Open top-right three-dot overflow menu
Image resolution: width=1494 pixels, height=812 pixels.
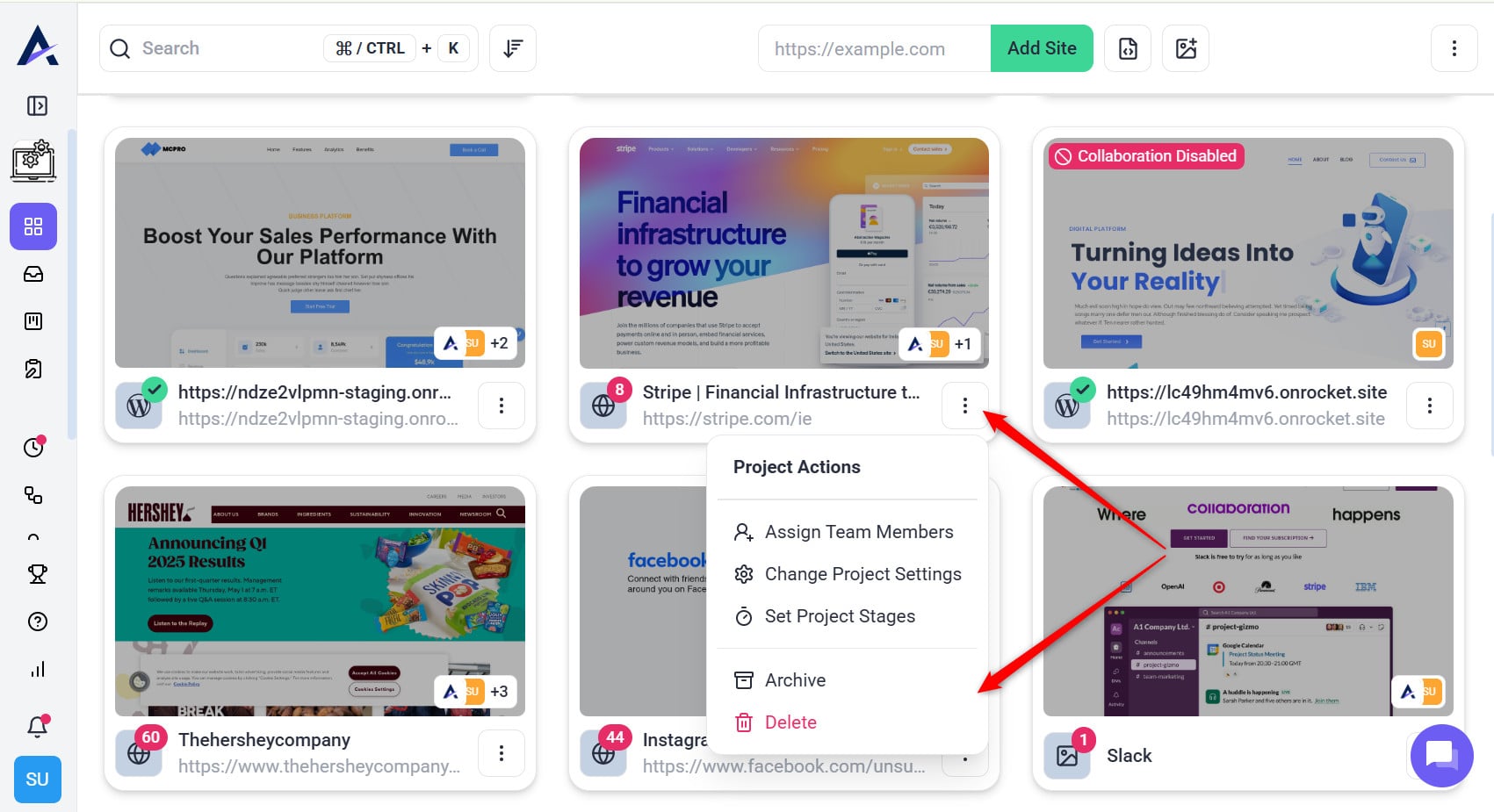[x=1454, y=48]
